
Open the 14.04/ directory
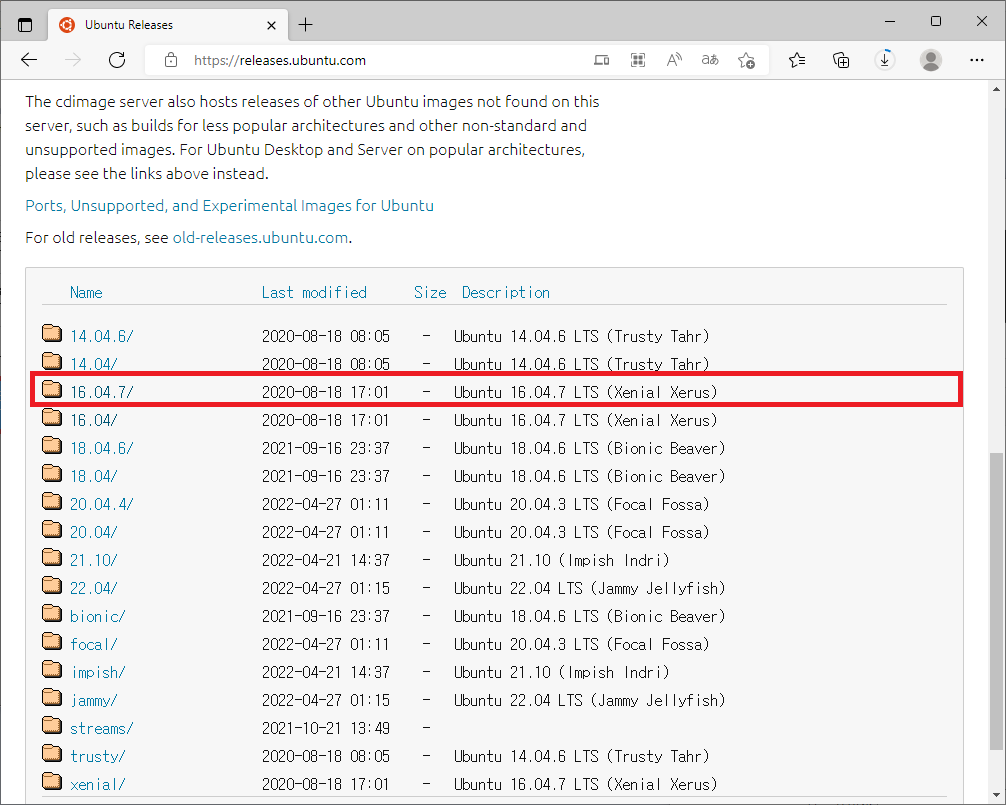click(x=94, y=364)
